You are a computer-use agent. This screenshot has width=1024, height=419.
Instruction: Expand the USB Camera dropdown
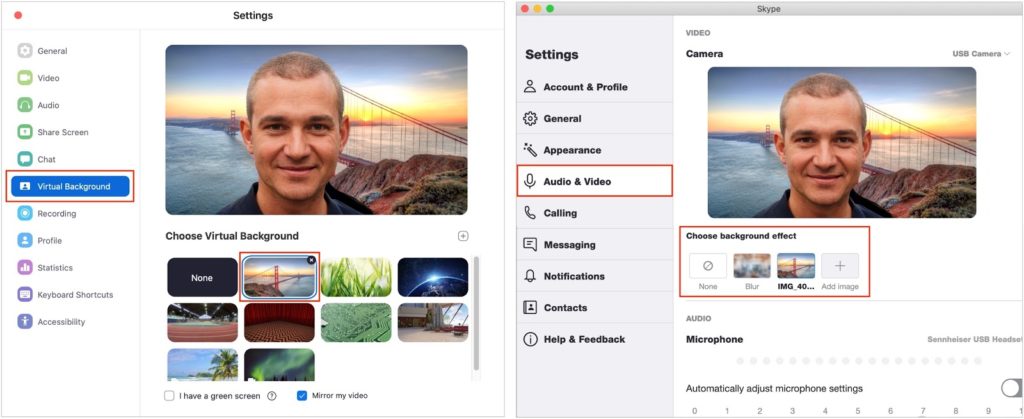point(981,54)
